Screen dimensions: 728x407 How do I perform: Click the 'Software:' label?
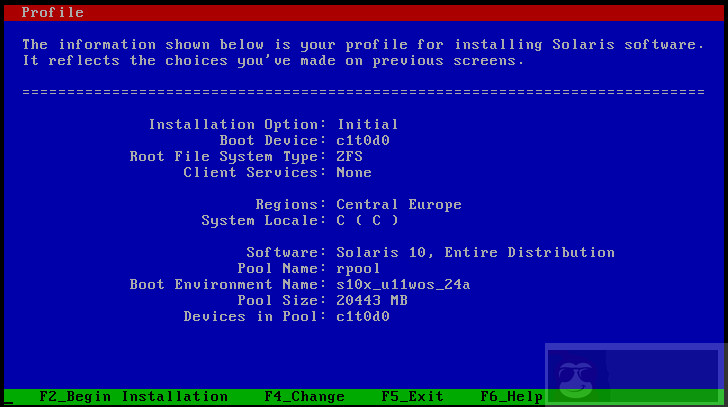tap(286, 252)
